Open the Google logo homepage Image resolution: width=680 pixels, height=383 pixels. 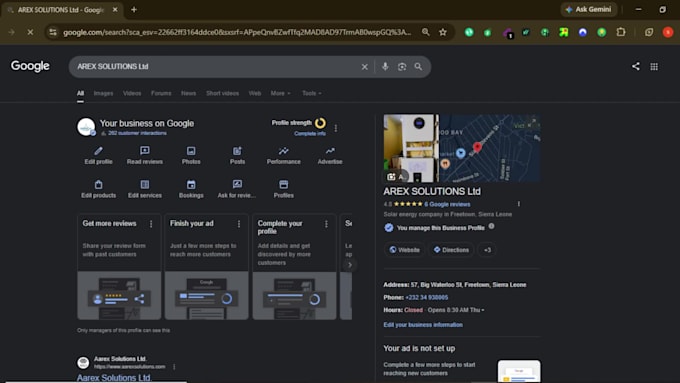pyautogui.click(x=30, y=66)
